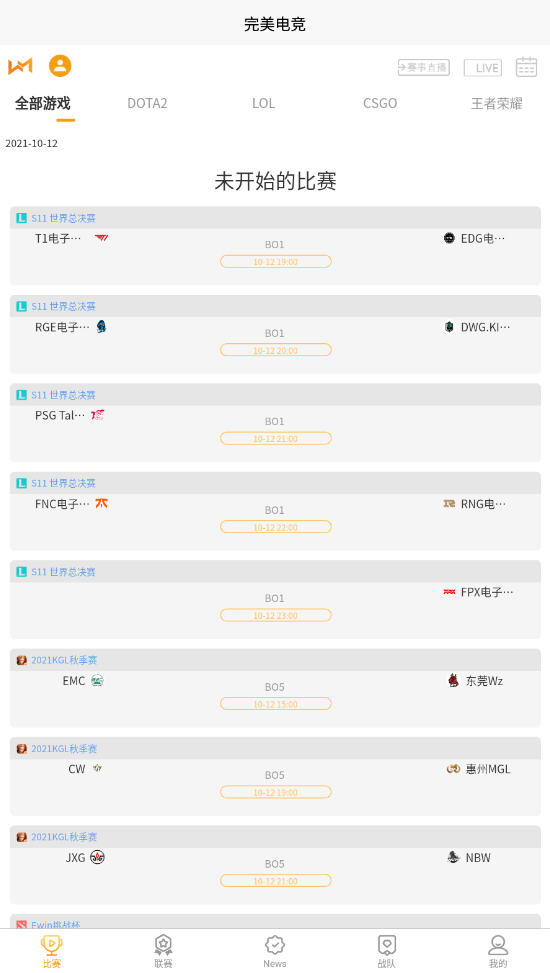Open 战队 teams in bottom navigation

pyautogui.click(x=386, y=951)
